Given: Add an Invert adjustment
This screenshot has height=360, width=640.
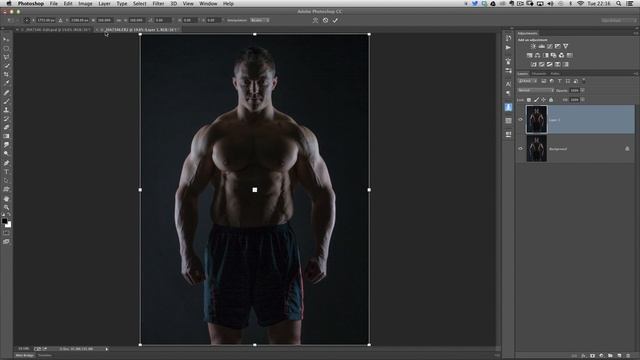Looking at the screenshot, I should click(x=533, y=64).
